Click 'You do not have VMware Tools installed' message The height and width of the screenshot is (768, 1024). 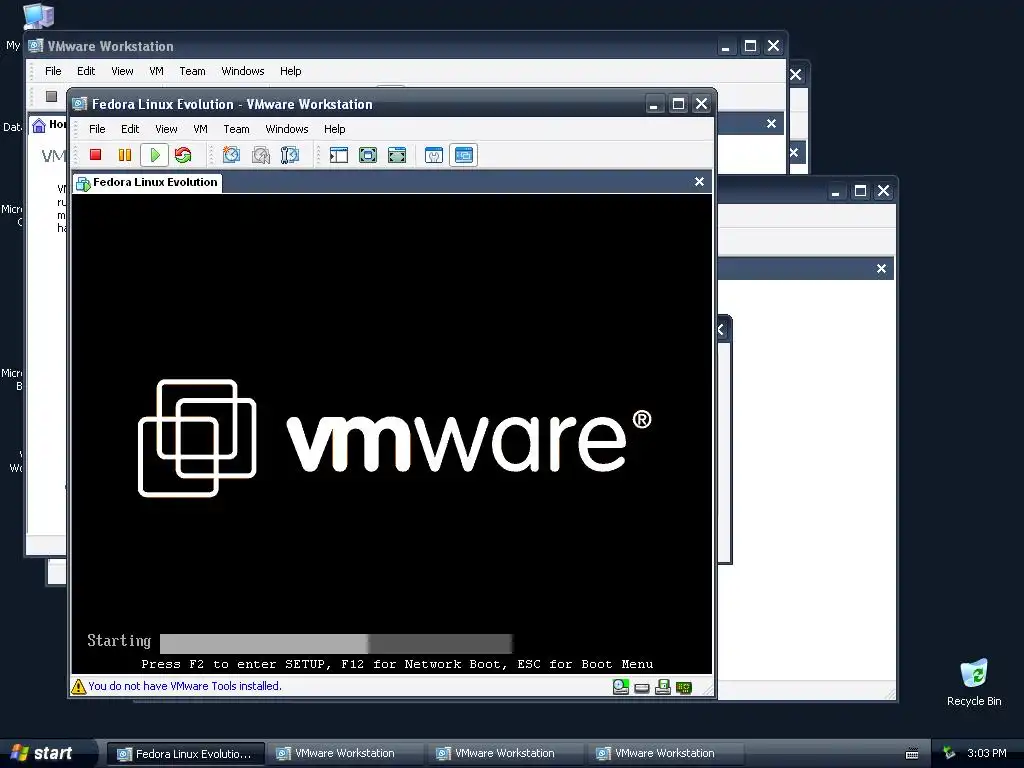coord(185,686)
